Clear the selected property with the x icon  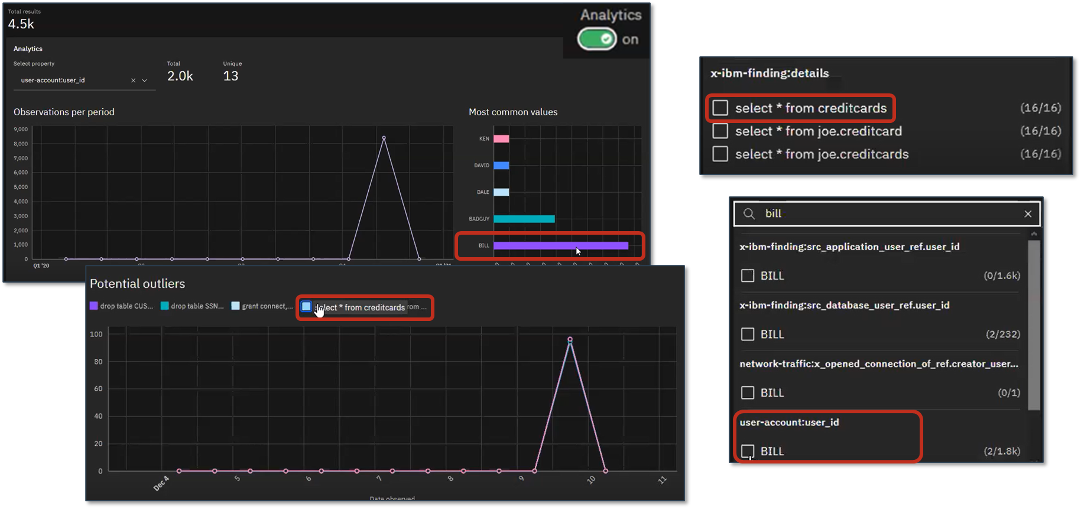point(133,80)
